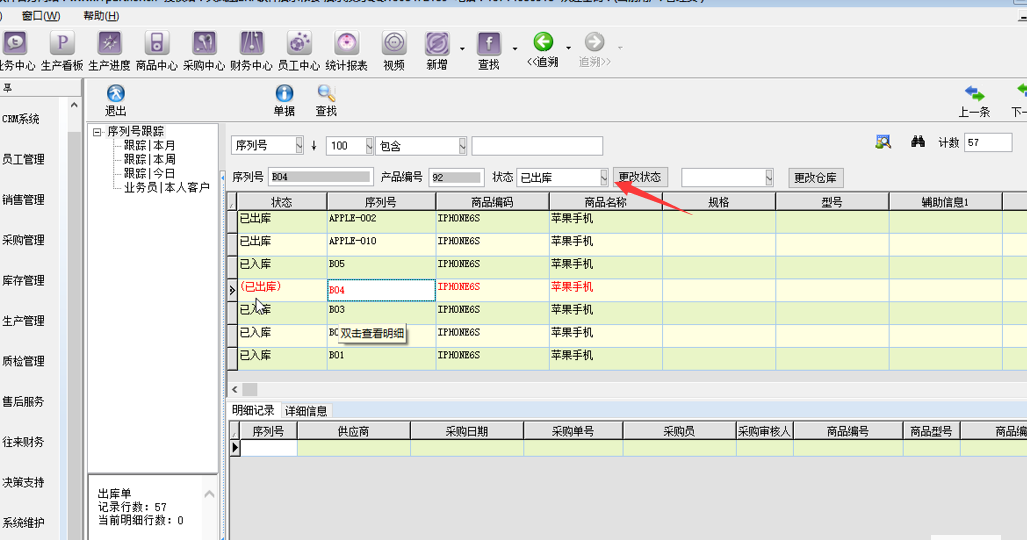Image resolution: width=1027 pixels, height=540 pixels.
Task: Click 状态 column header
Action: [x=282, y=202]
